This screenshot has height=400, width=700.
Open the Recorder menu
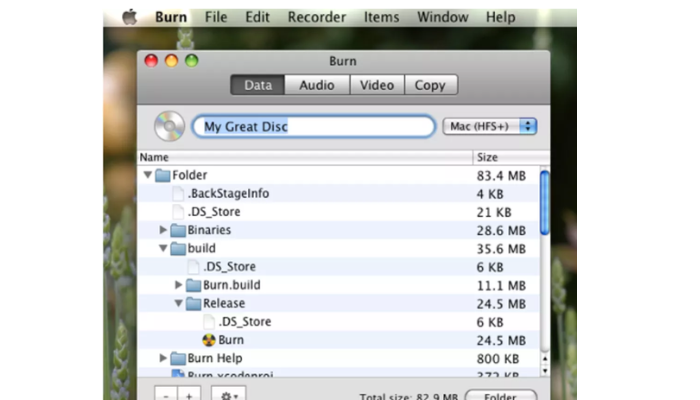point(316,17)
